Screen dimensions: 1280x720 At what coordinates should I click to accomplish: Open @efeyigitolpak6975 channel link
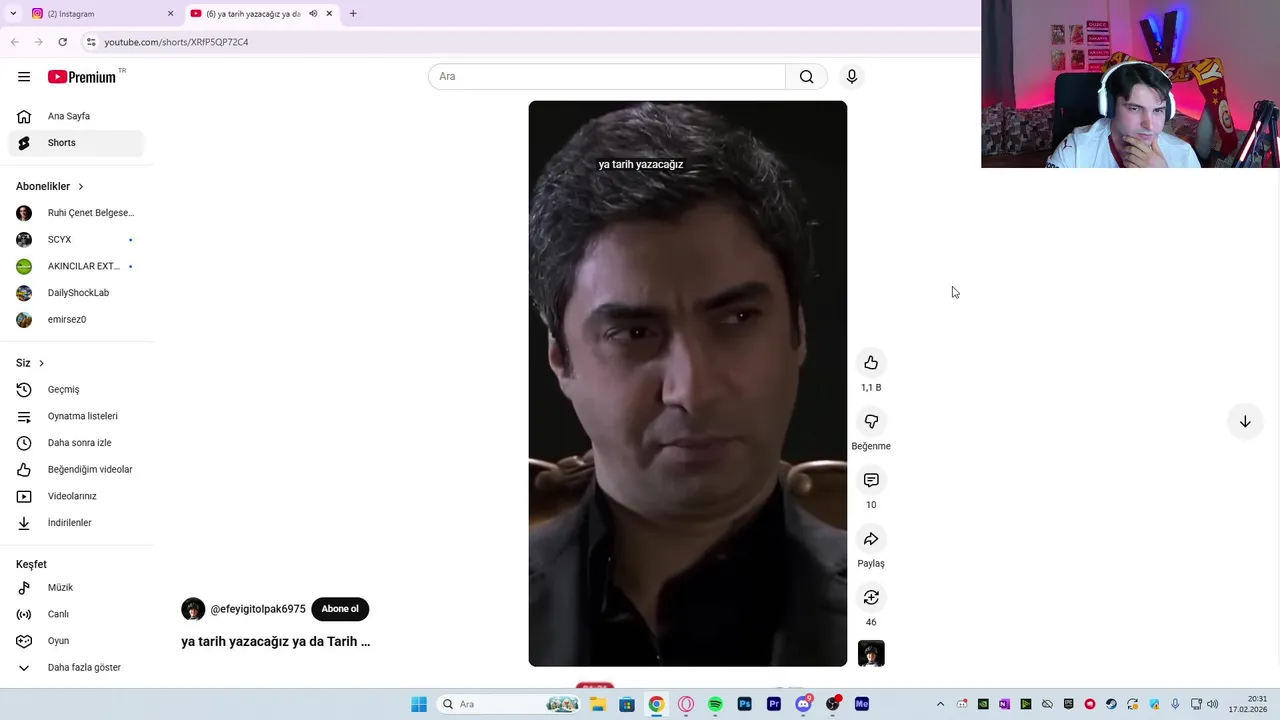258,609
